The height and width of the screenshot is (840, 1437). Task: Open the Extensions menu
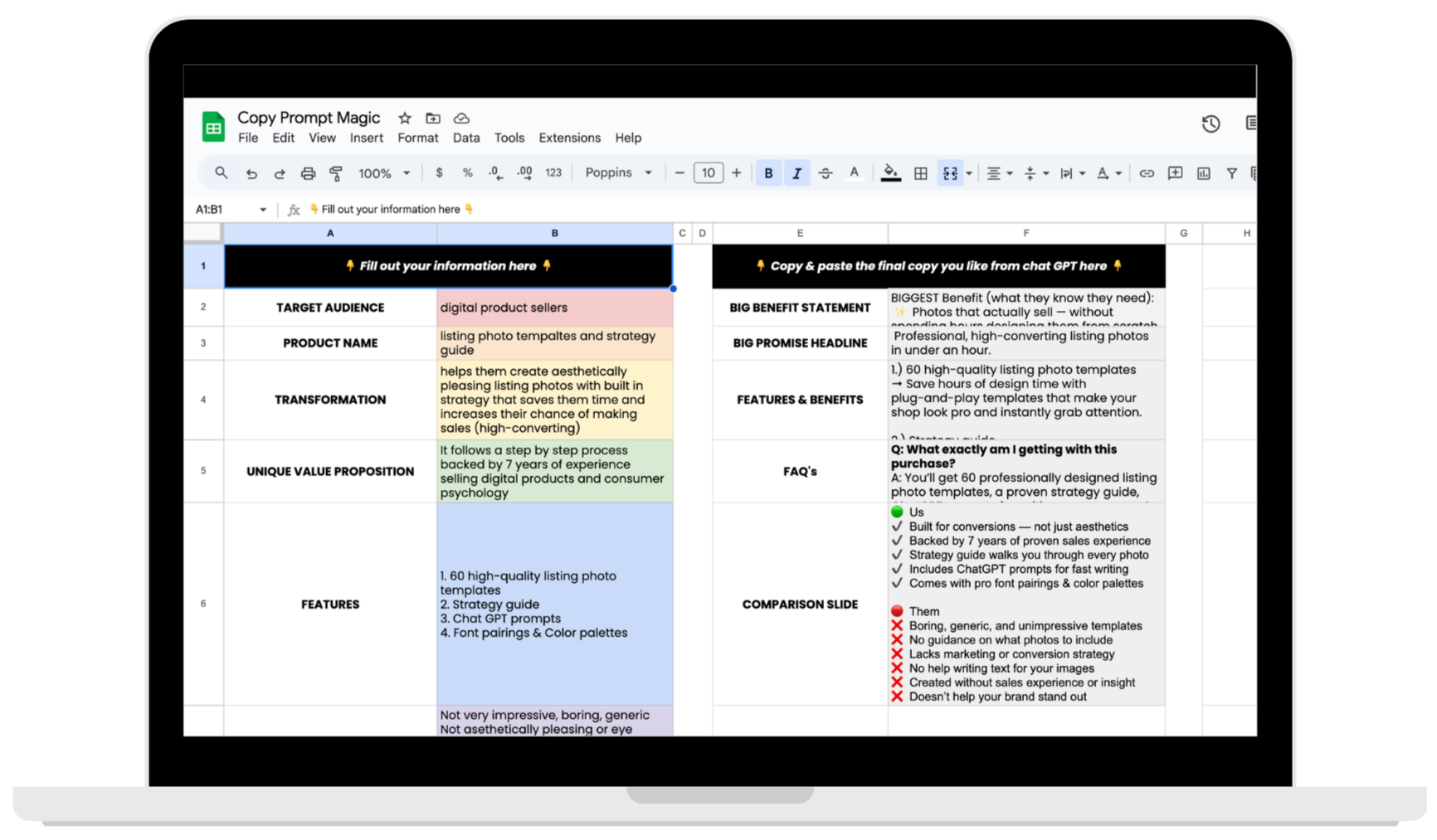point(569,138)
